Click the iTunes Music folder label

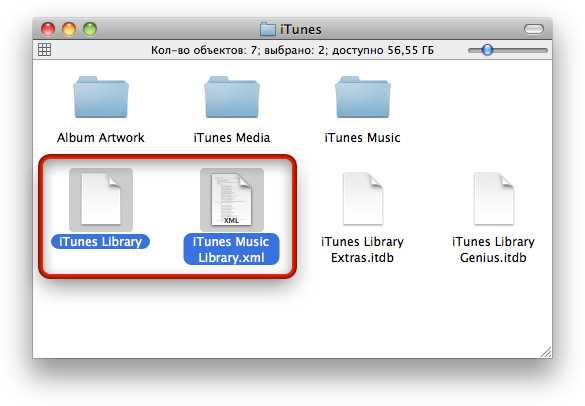[363, 138]
